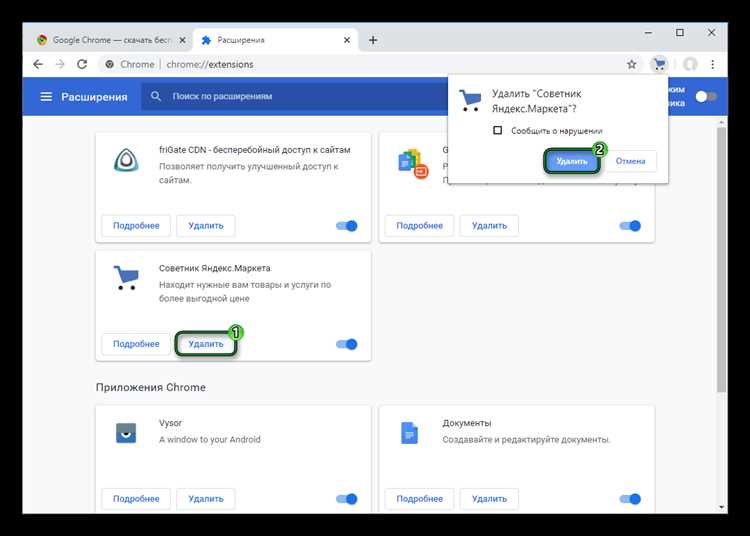Open the hamburger menu next to Расширения
This screenshot has height=536, width=750.
46,97
